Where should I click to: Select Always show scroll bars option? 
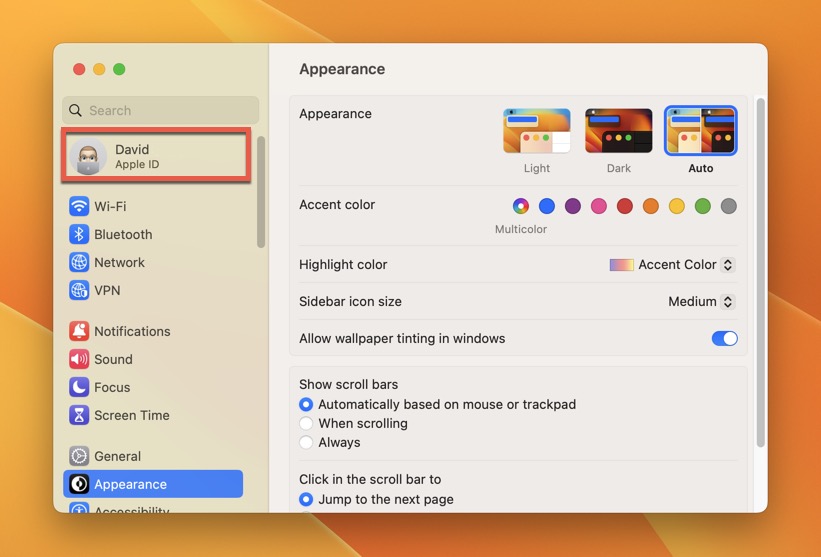306,442
